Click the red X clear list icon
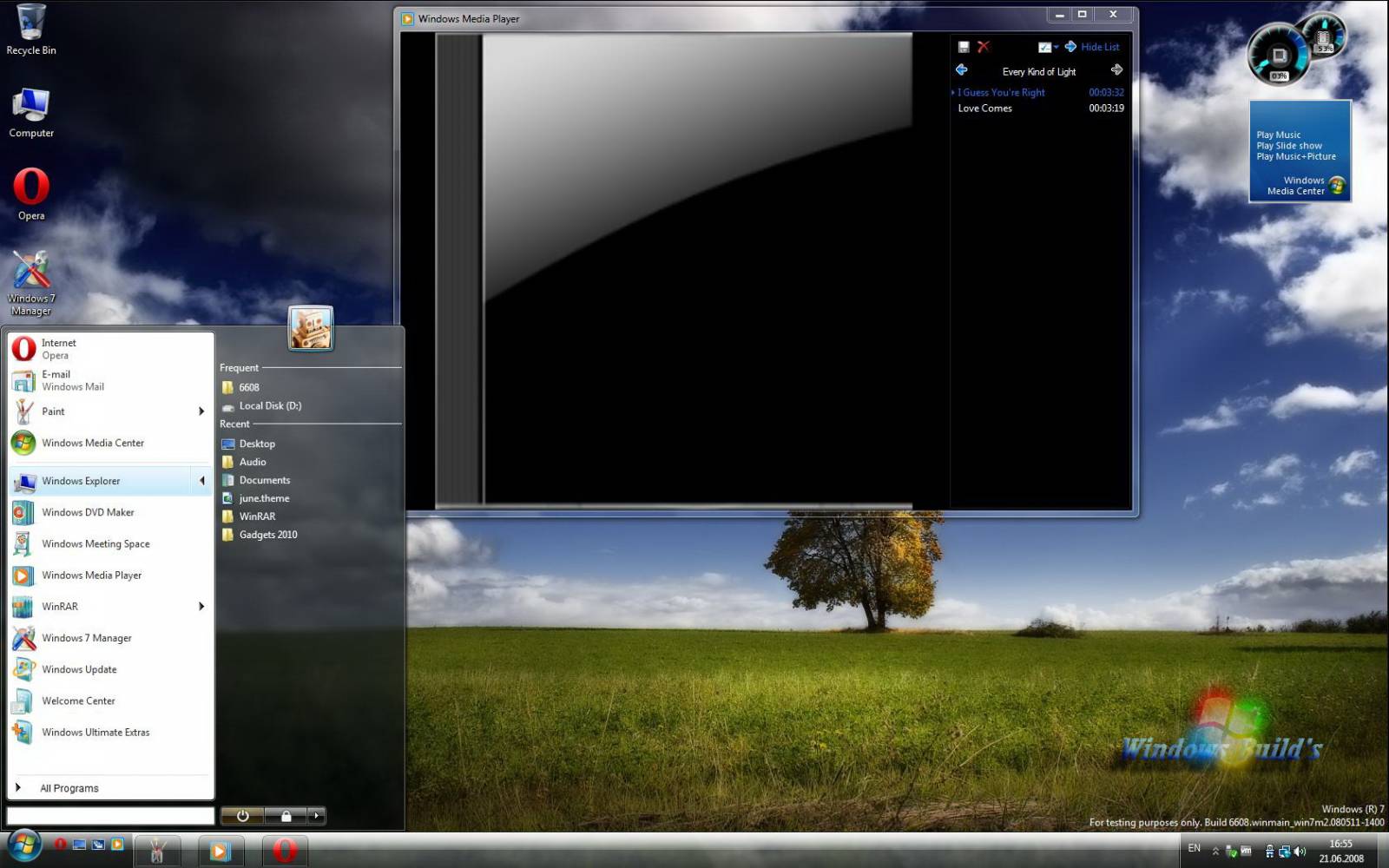Screen dimensions: 1389x868 984,47
